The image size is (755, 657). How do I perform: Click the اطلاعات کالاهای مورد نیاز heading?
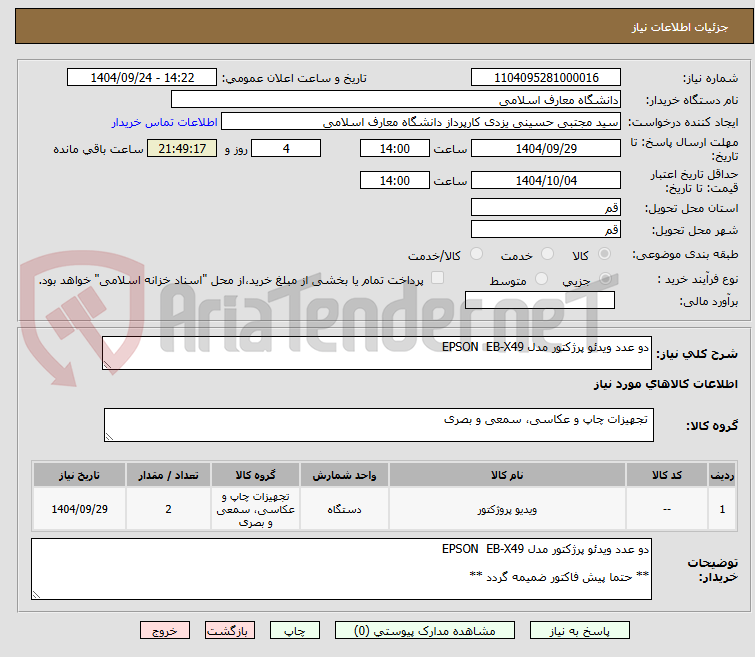665,384
